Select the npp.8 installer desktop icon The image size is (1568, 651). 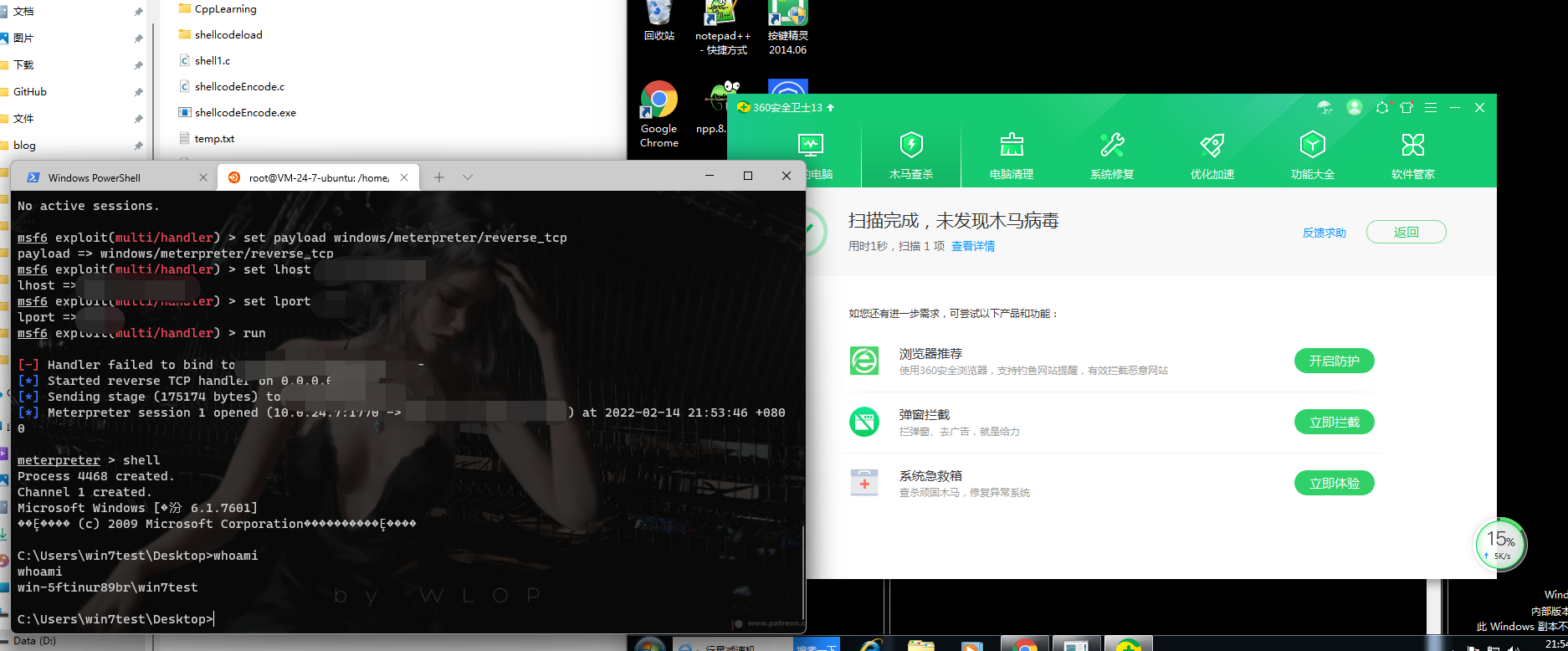point(714,107)
